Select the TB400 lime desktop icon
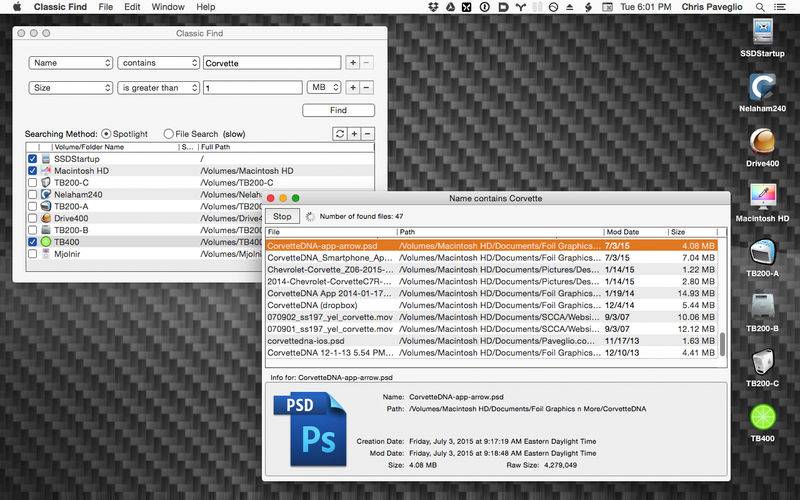This screenshot has height=500, width=800. pos(762,417)
